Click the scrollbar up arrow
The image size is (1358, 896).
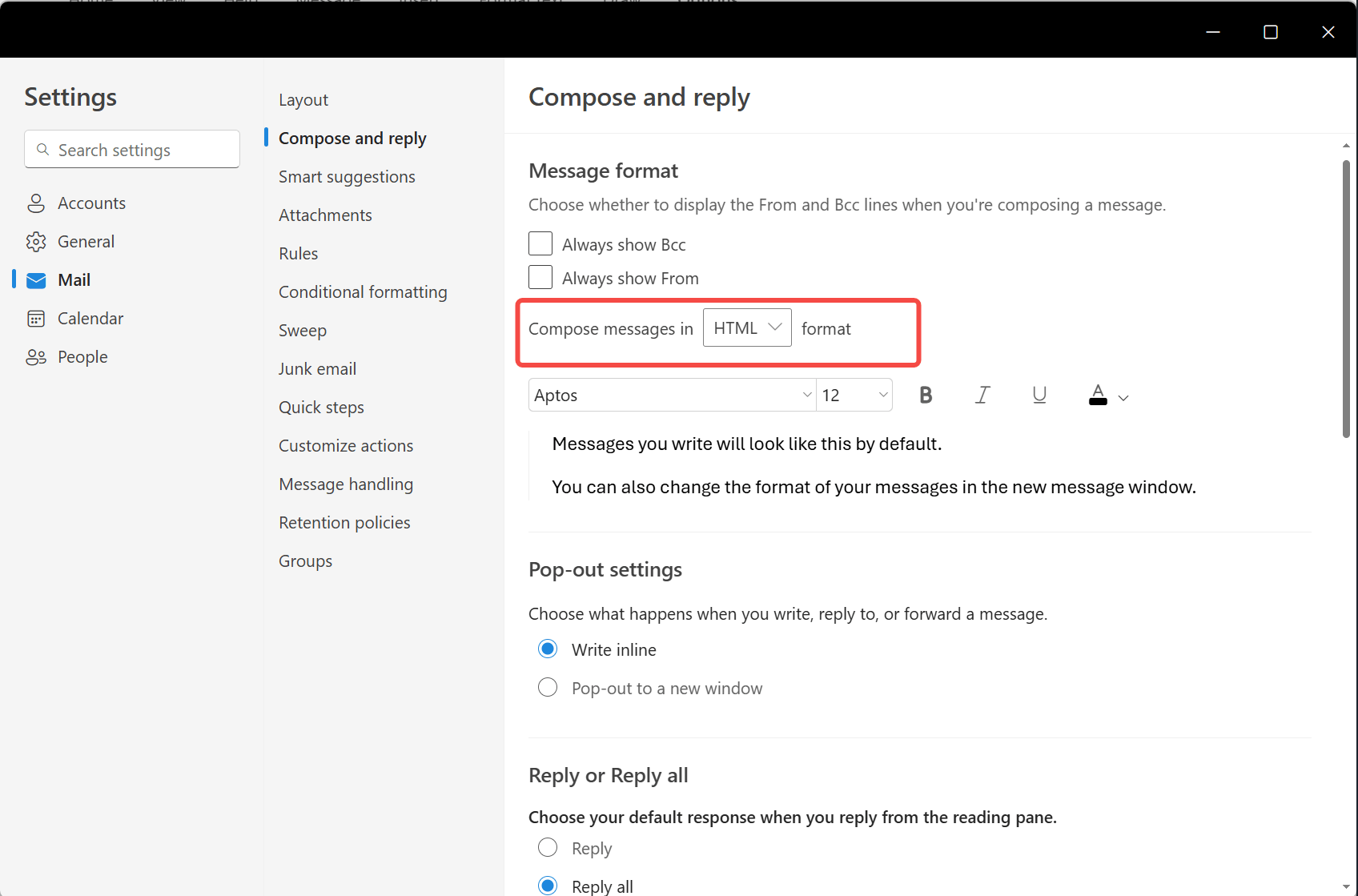coord(1346,146)
